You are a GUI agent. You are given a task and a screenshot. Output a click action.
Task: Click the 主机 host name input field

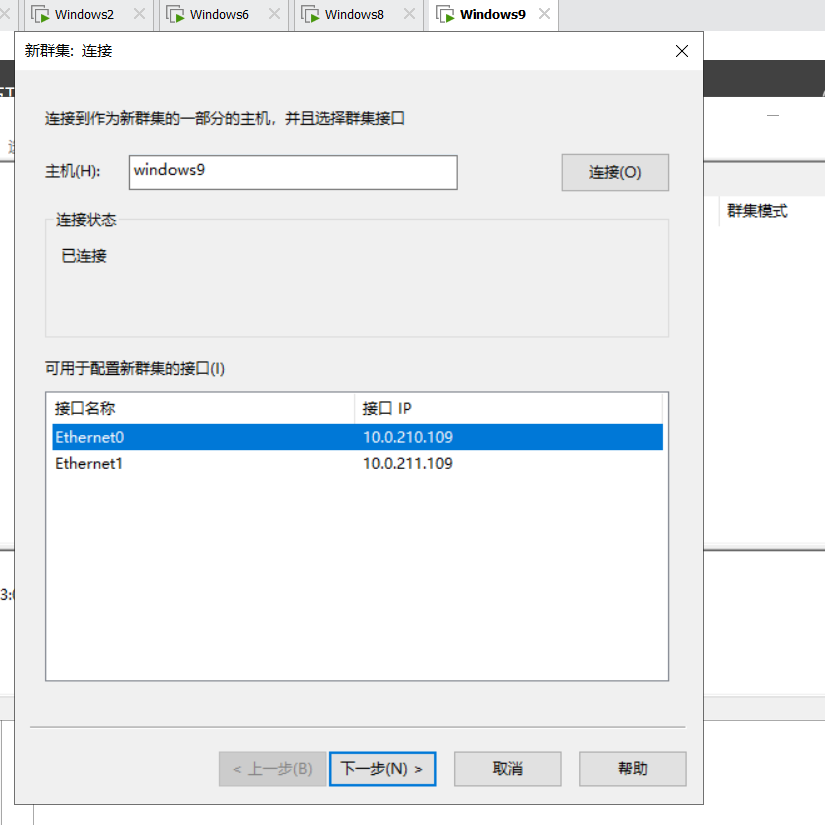click(x=293, y=172)
